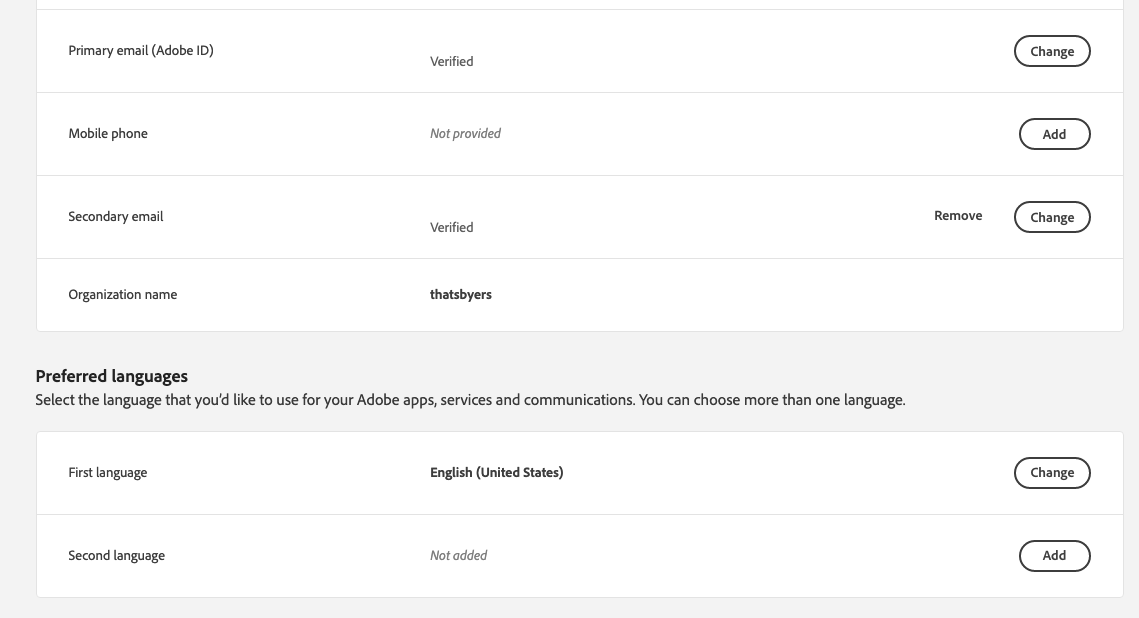Change the Primary email (Adobe ID)
The width and height of the screenshot is (1139, 618).
(1052, 51)
